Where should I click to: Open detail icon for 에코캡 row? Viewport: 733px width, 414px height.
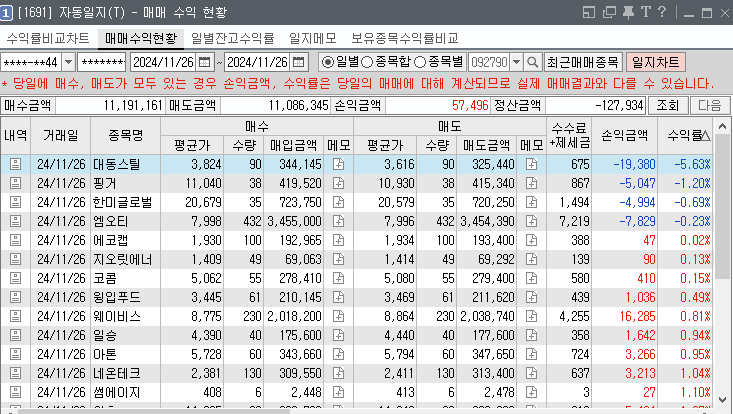coord(15,240)
